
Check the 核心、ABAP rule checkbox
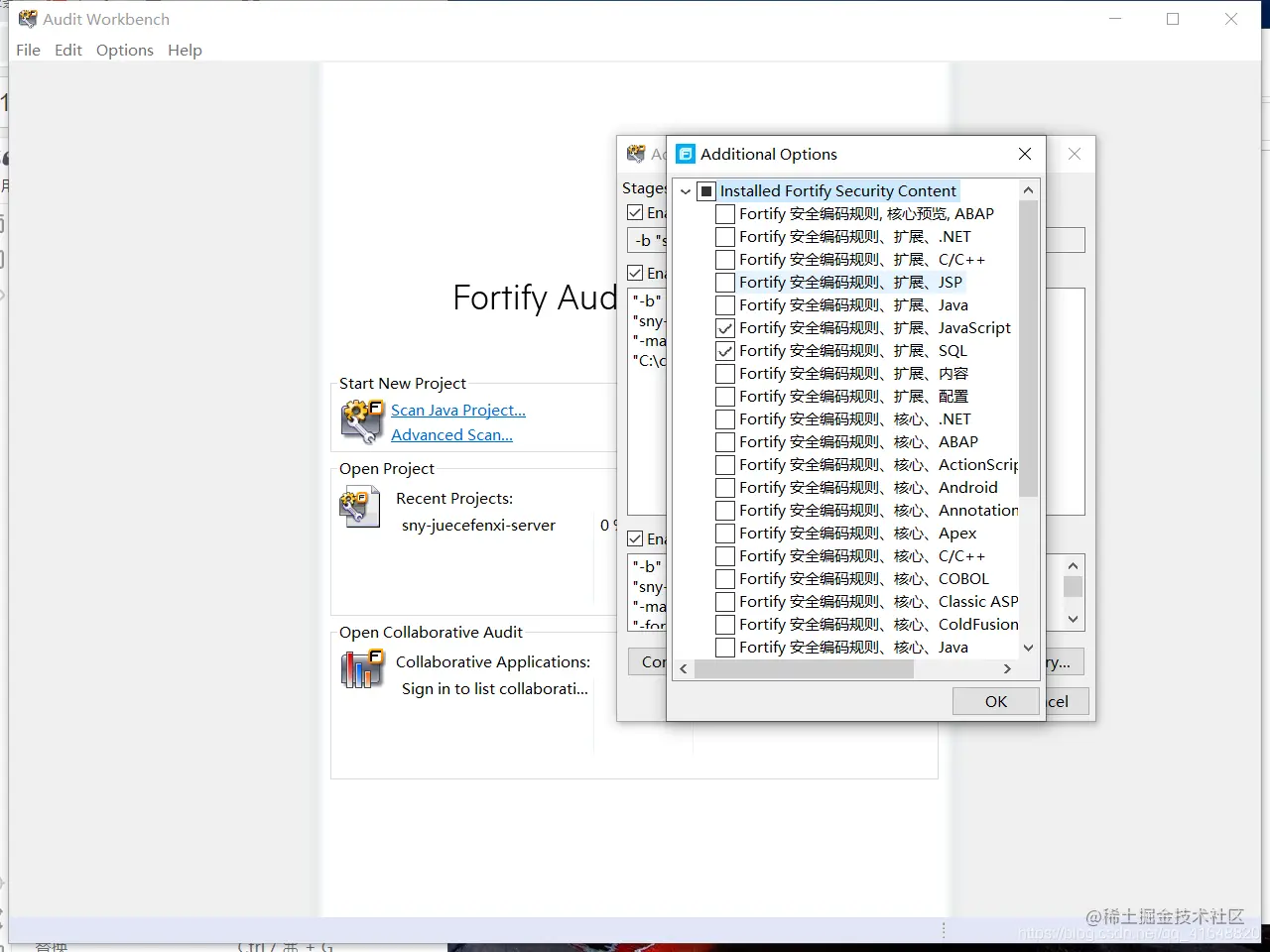(x=725, y=441)
